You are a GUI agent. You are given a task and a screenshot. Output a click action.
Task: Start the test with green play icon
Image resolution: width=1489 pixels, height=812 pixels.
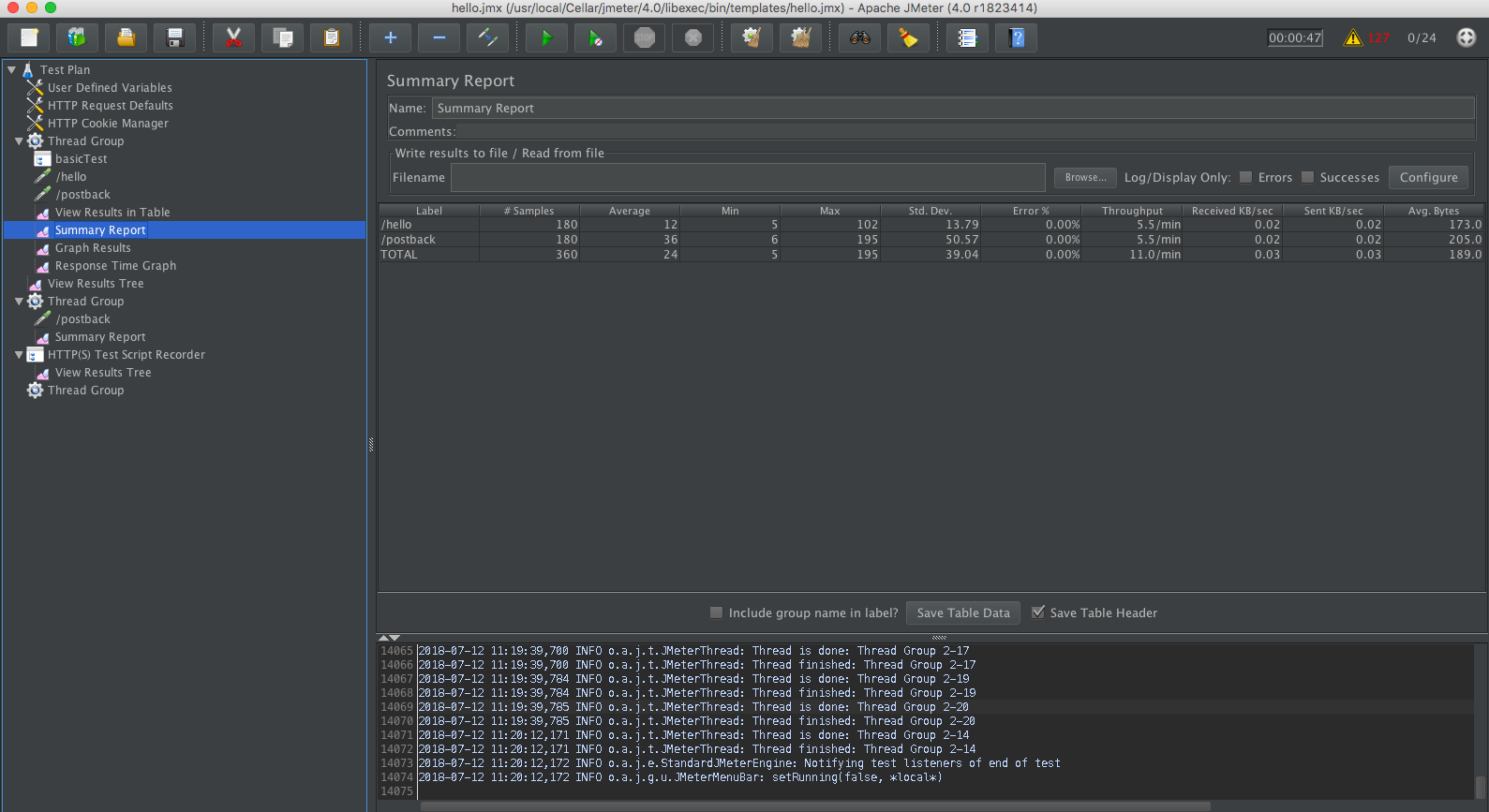tap(547, 37)
